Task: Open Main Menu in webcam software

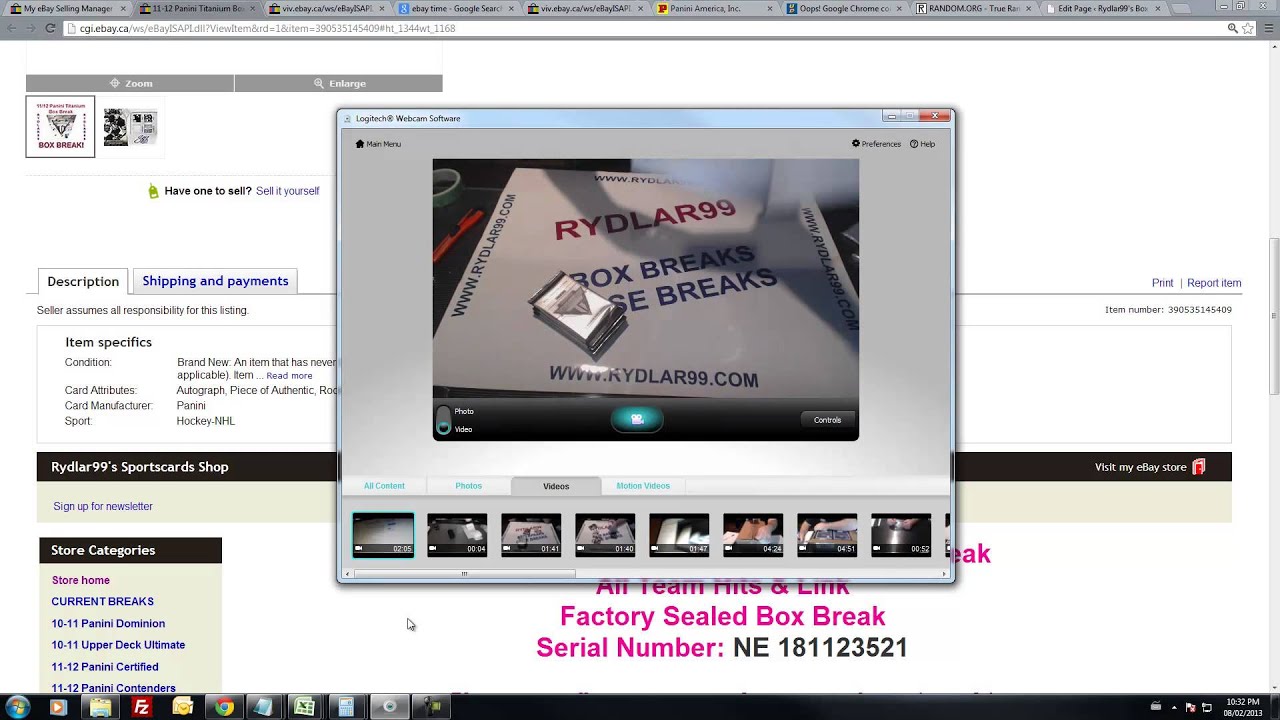Action: (378, 144)
